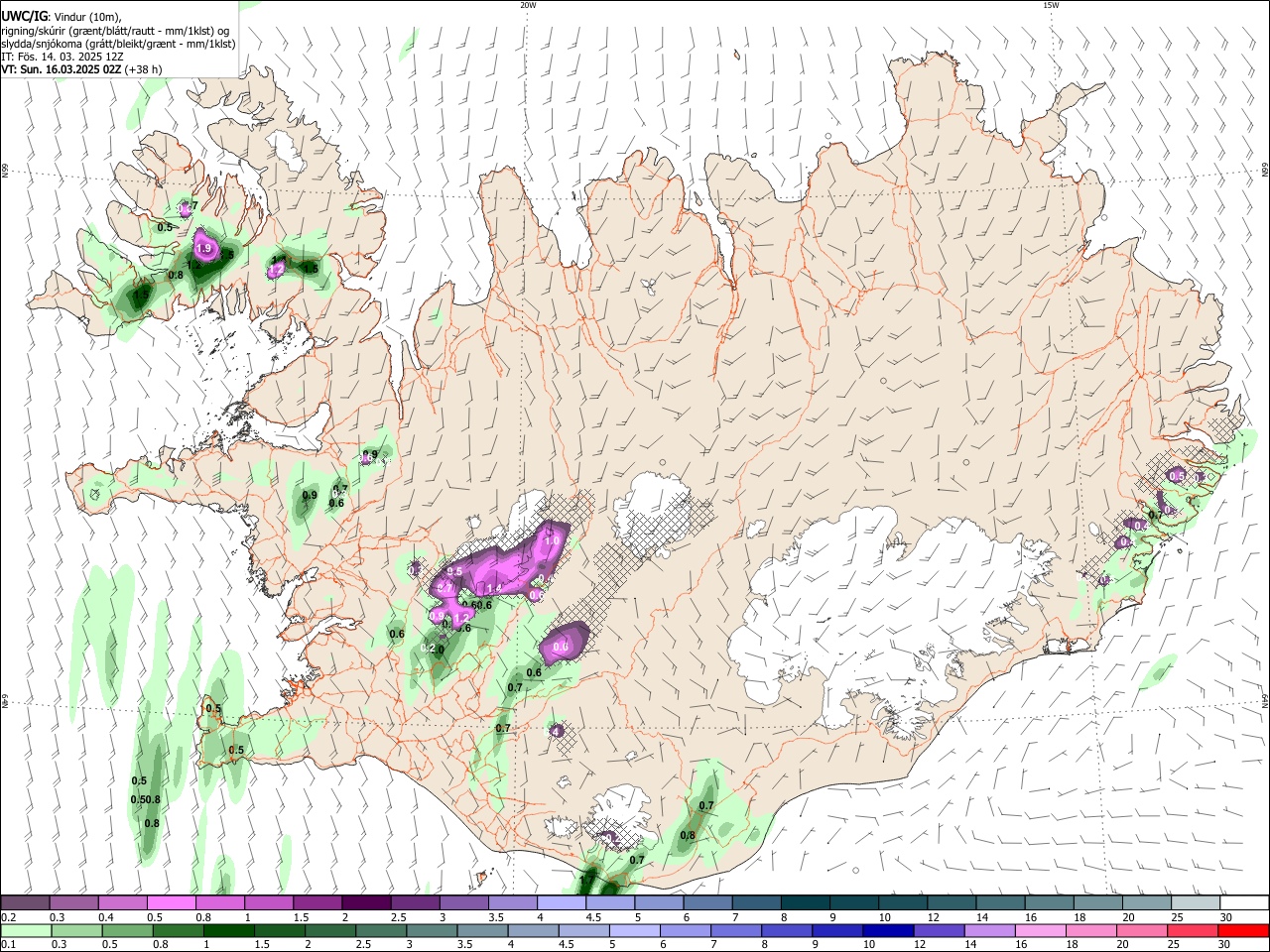Click the 0.3 swatch in purple snow legend
Image resolution: width=1270 pixels, height=952 pixels.
point(74,902)
